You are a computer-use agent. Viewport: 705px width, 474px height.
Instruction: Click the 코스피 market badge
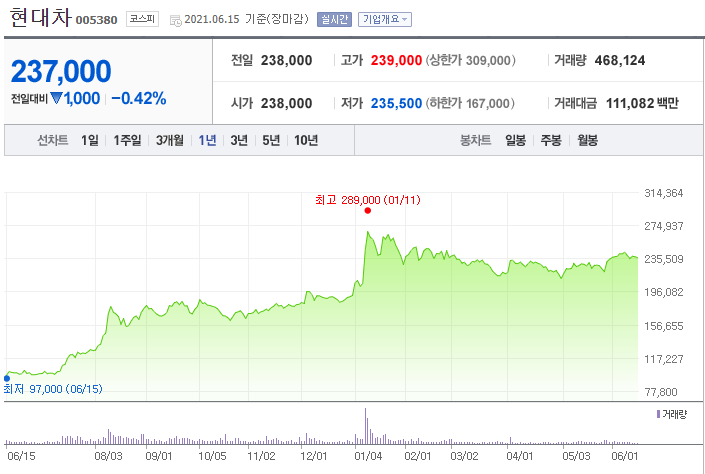142,19
